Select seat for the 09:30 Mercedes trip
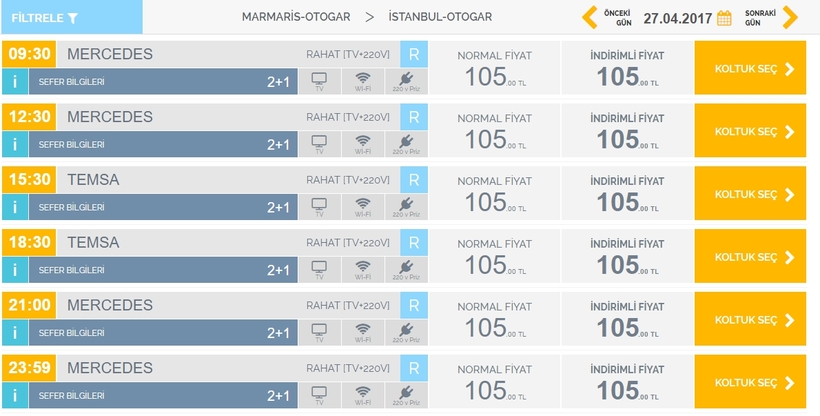The width and height of the screenshot is (820, 416). pos(750,68)
